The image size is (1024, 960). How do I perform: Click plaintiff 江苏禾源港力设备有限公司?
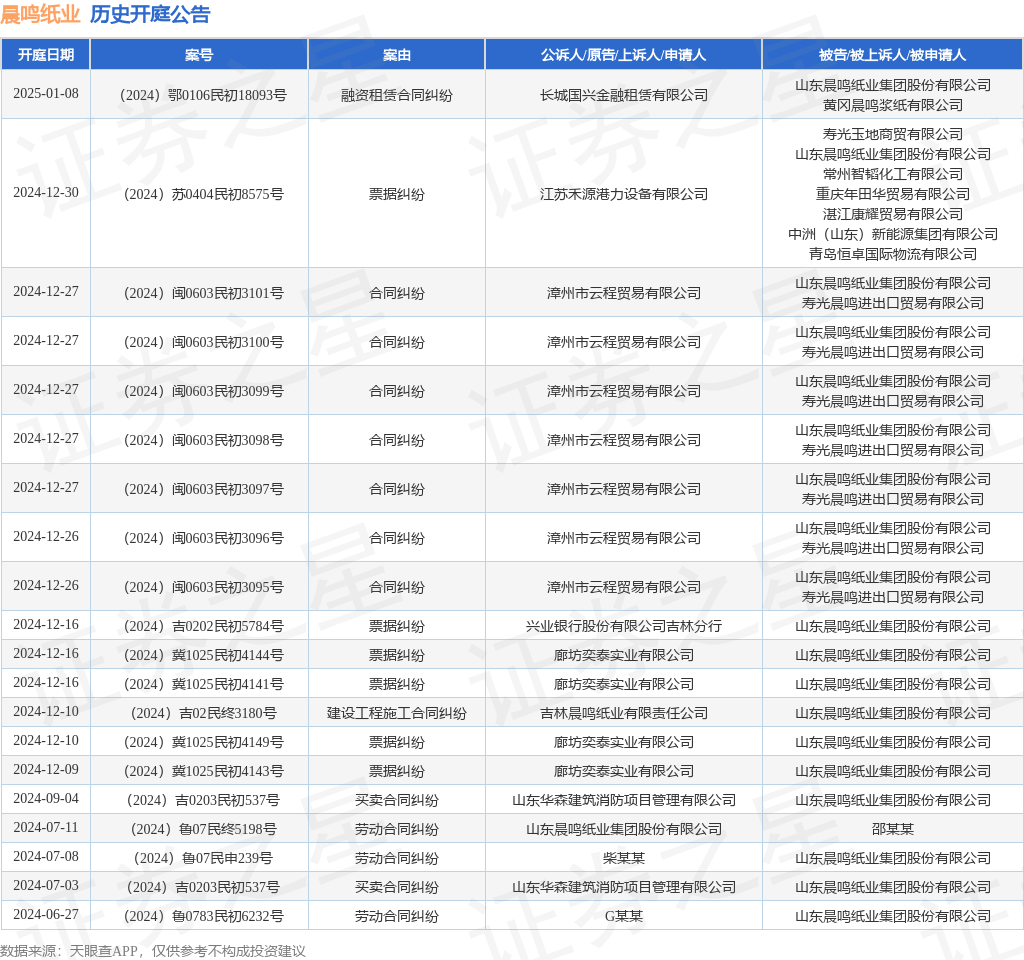[624, 194]
